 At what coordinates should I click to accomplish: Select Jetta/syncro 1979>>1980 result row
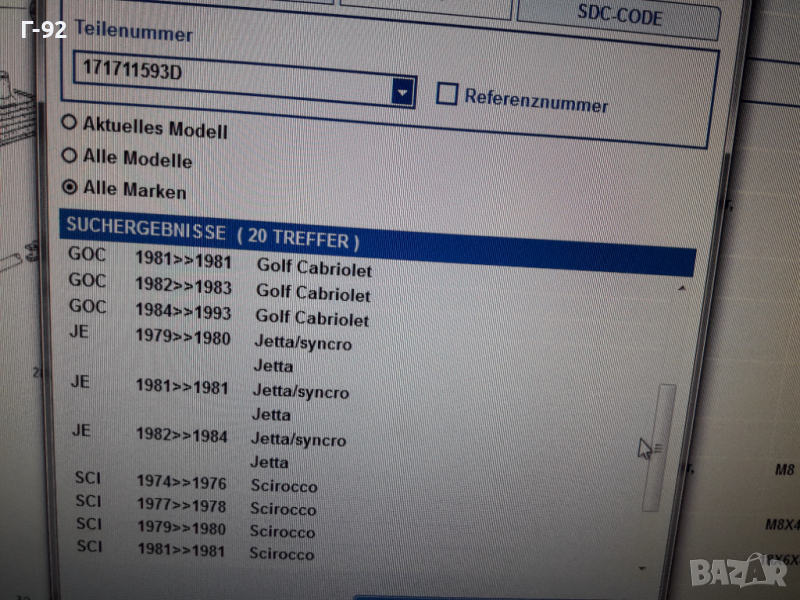point(301,343)
